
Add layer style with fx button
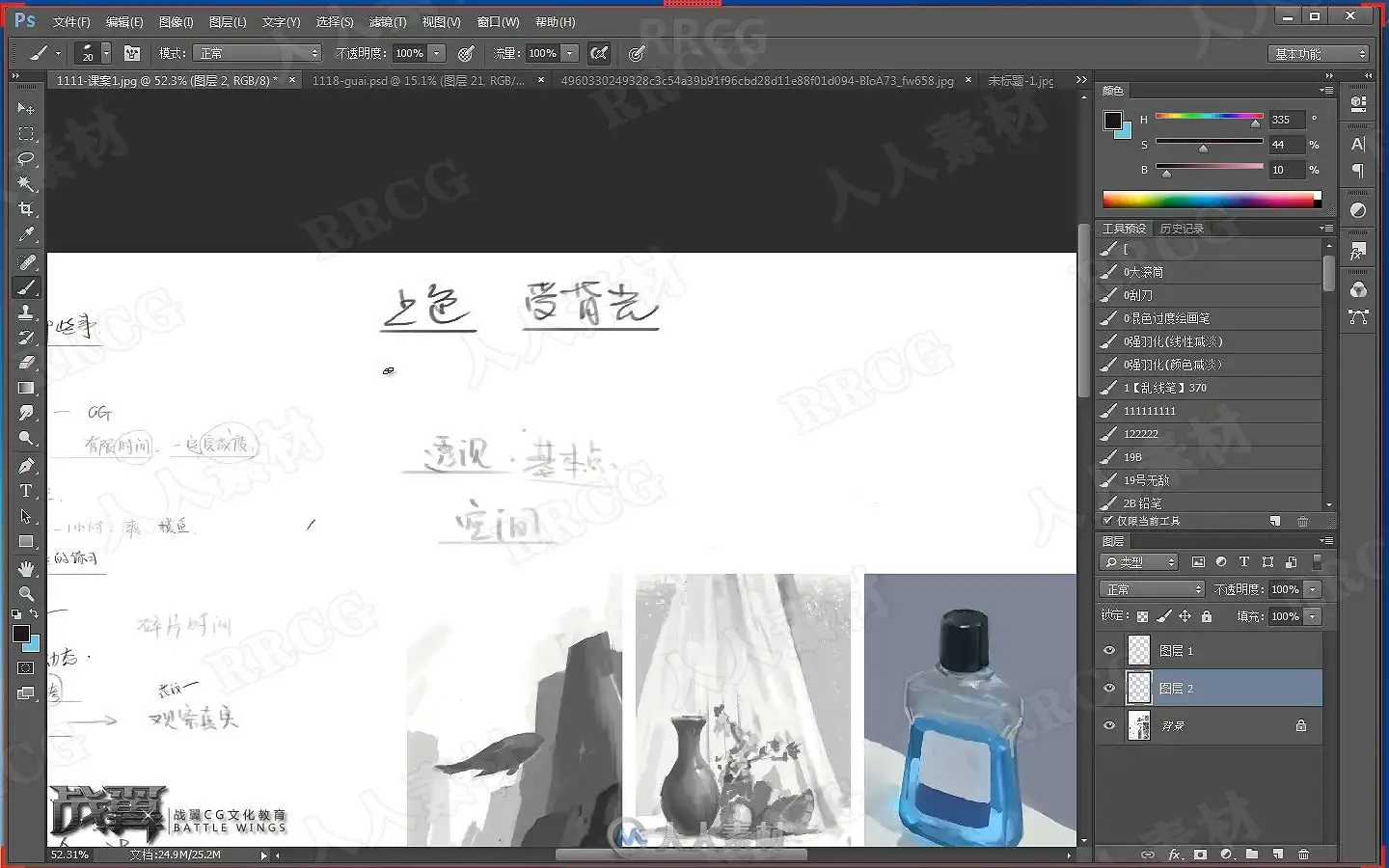[1175, 854]
